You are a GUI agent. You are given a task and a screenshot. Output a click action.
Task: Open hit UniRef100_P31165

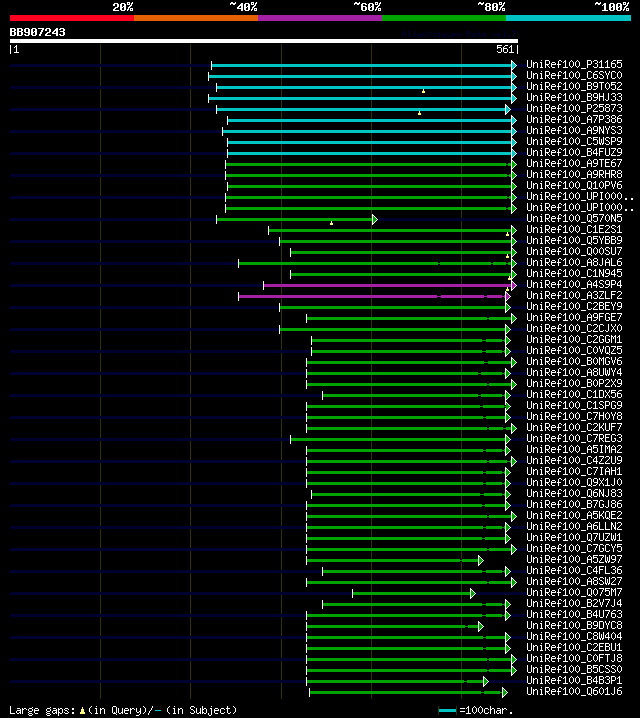(x=574, y=65)
